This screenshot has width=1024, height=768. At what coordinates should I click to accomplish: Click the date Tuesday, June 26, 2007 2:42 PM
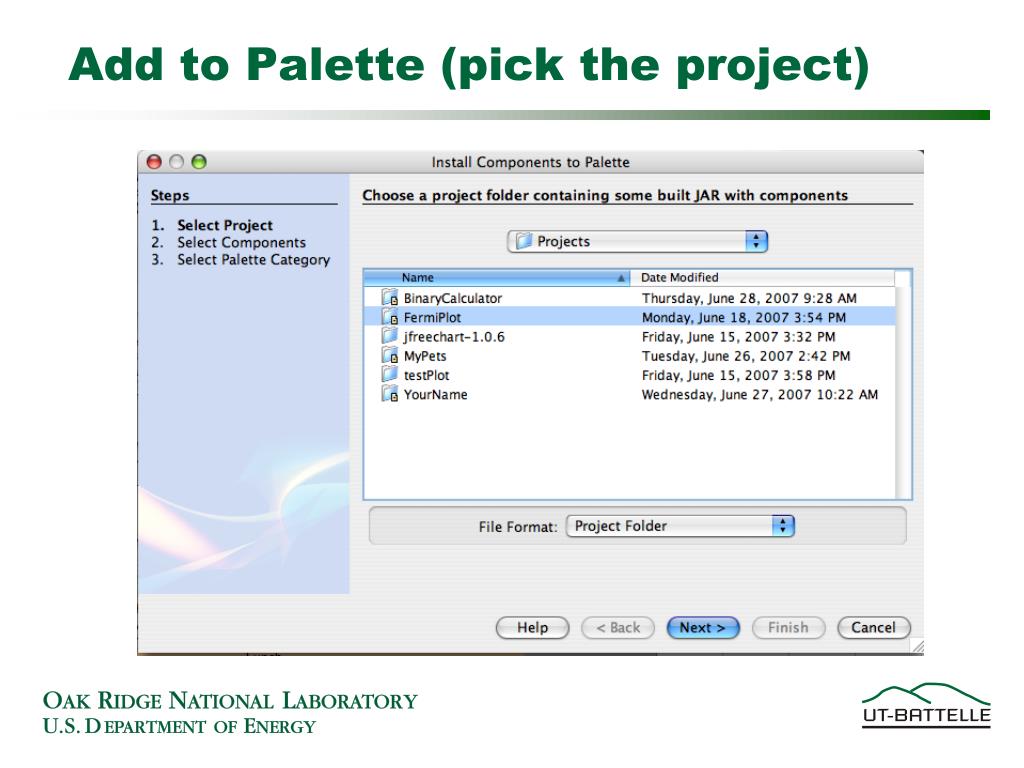tap(746, 356)
